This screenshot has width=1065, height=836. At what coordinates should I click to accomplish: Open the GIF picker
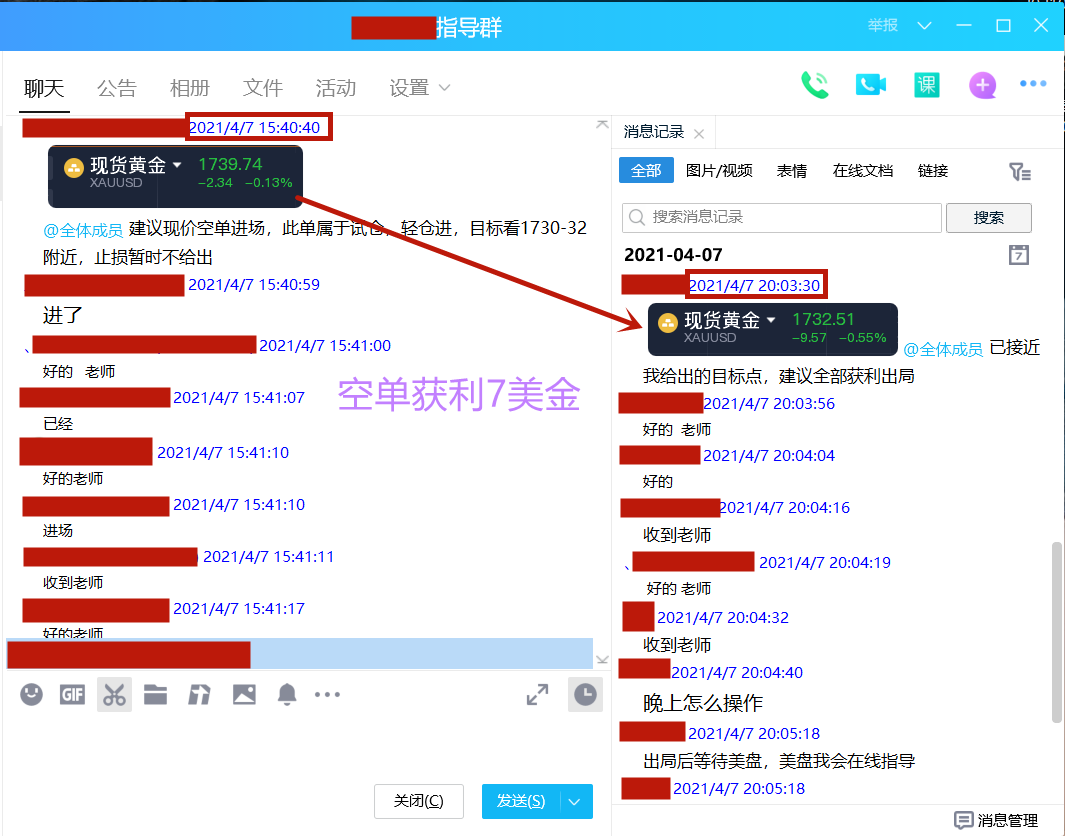coord(72,694)
